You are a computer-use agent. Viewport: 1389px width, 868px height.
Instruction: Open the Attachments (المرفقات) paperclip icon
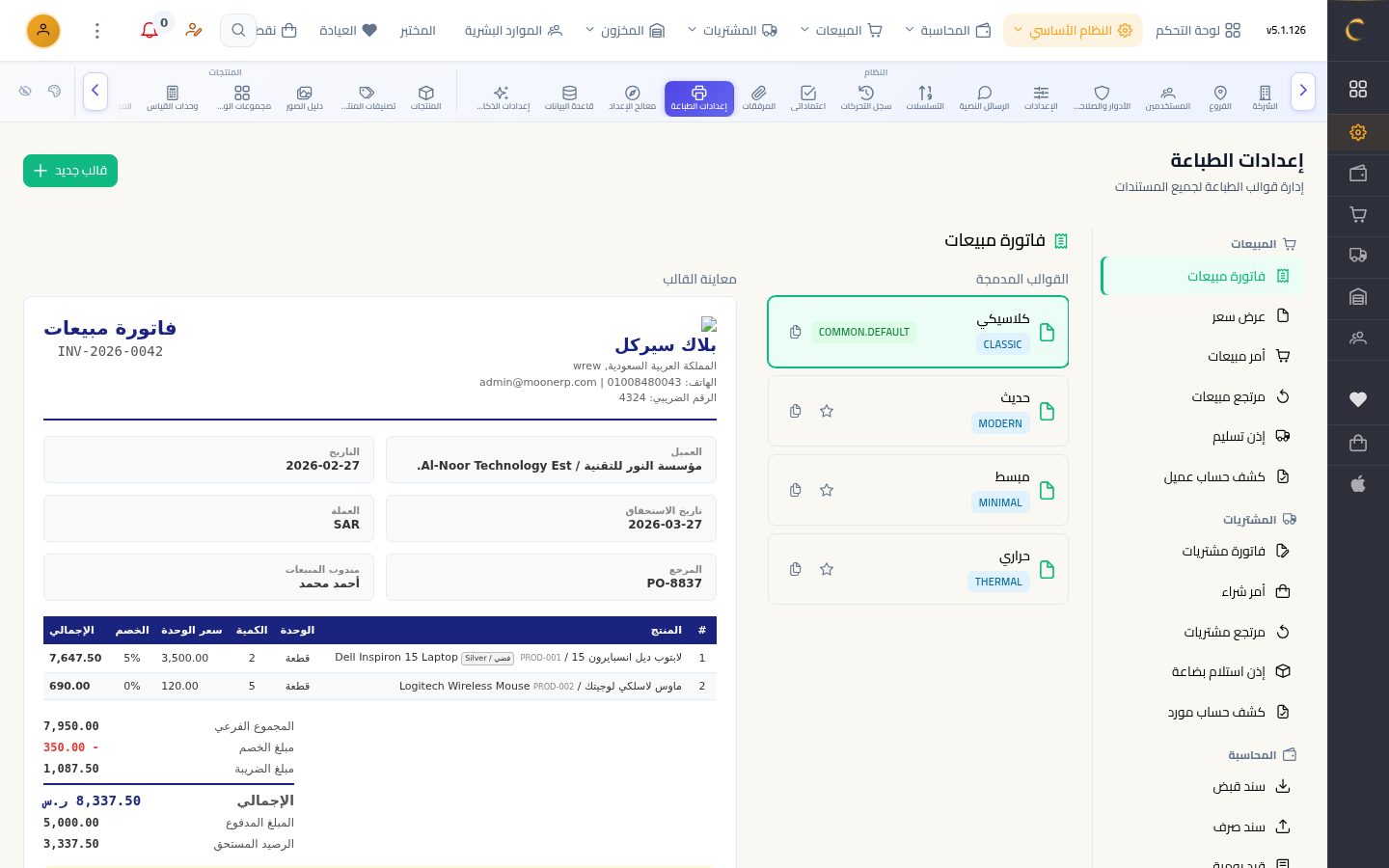coord(759,97)
